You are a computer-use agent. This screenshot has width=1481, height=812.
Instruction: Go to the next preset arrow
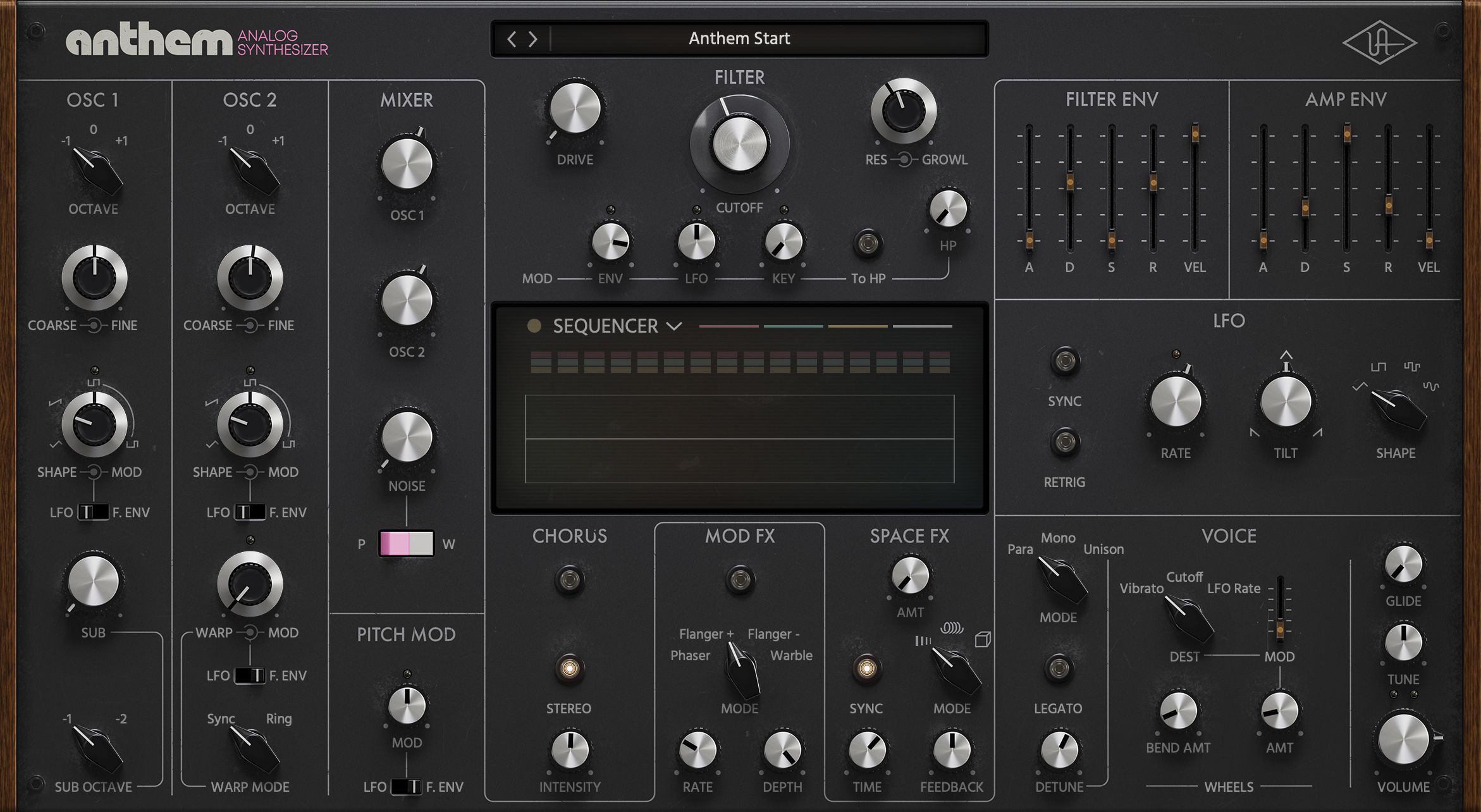tap(534, 39)
